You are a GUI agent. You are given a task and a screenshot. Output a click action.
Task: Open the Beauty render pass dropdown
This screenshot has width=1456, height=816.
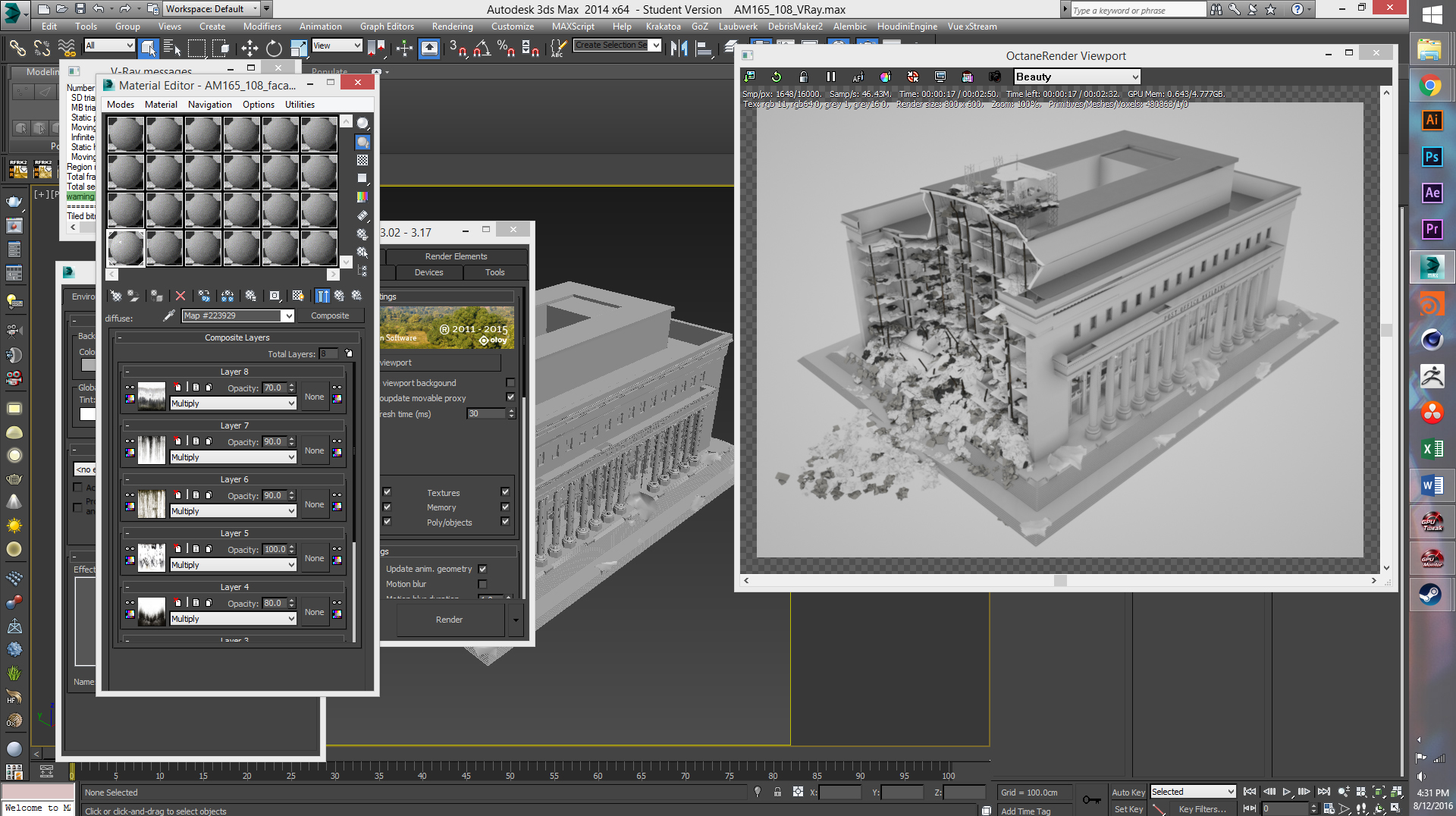(x=1076, y=77)
